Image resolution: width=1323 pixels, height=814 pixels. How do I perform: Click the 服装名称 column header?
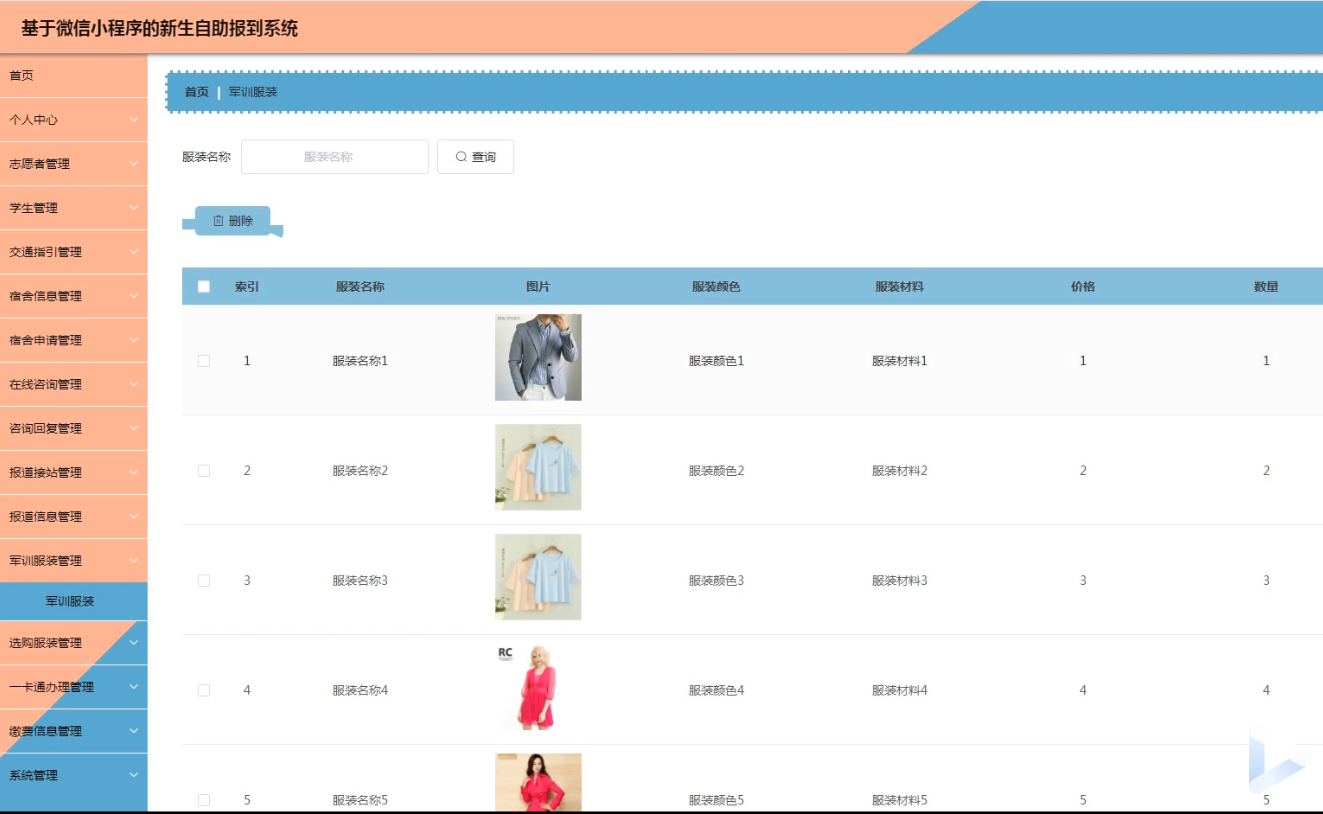pos(360,287)
